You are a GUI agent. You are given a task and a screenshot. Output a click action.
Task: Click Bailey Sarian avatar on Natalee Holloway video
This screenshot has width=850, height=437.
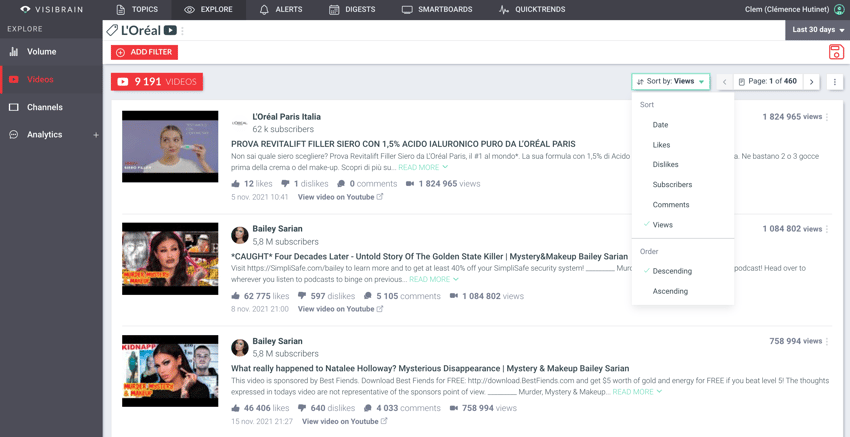click(x=240, y=347)
